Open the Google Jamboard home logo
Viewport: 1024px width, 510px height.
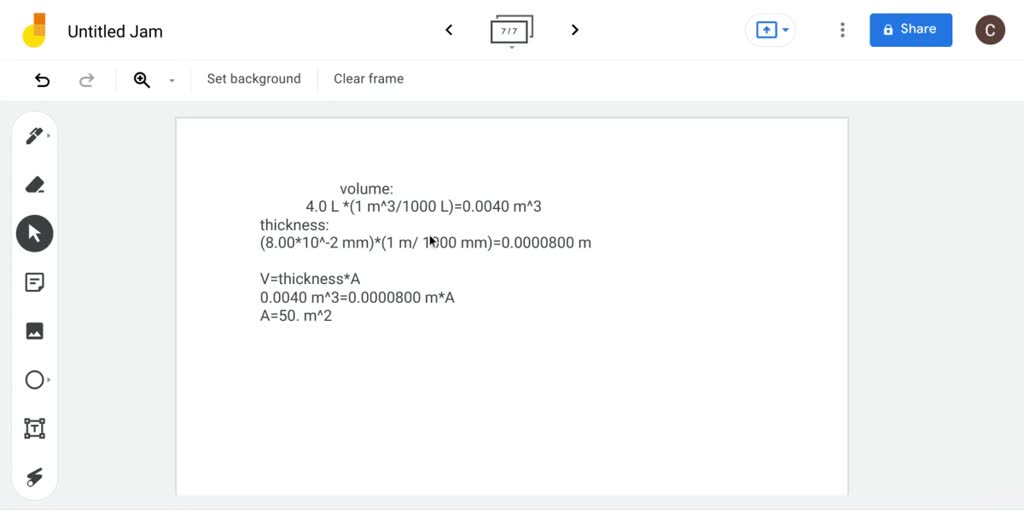coord(35,31)
